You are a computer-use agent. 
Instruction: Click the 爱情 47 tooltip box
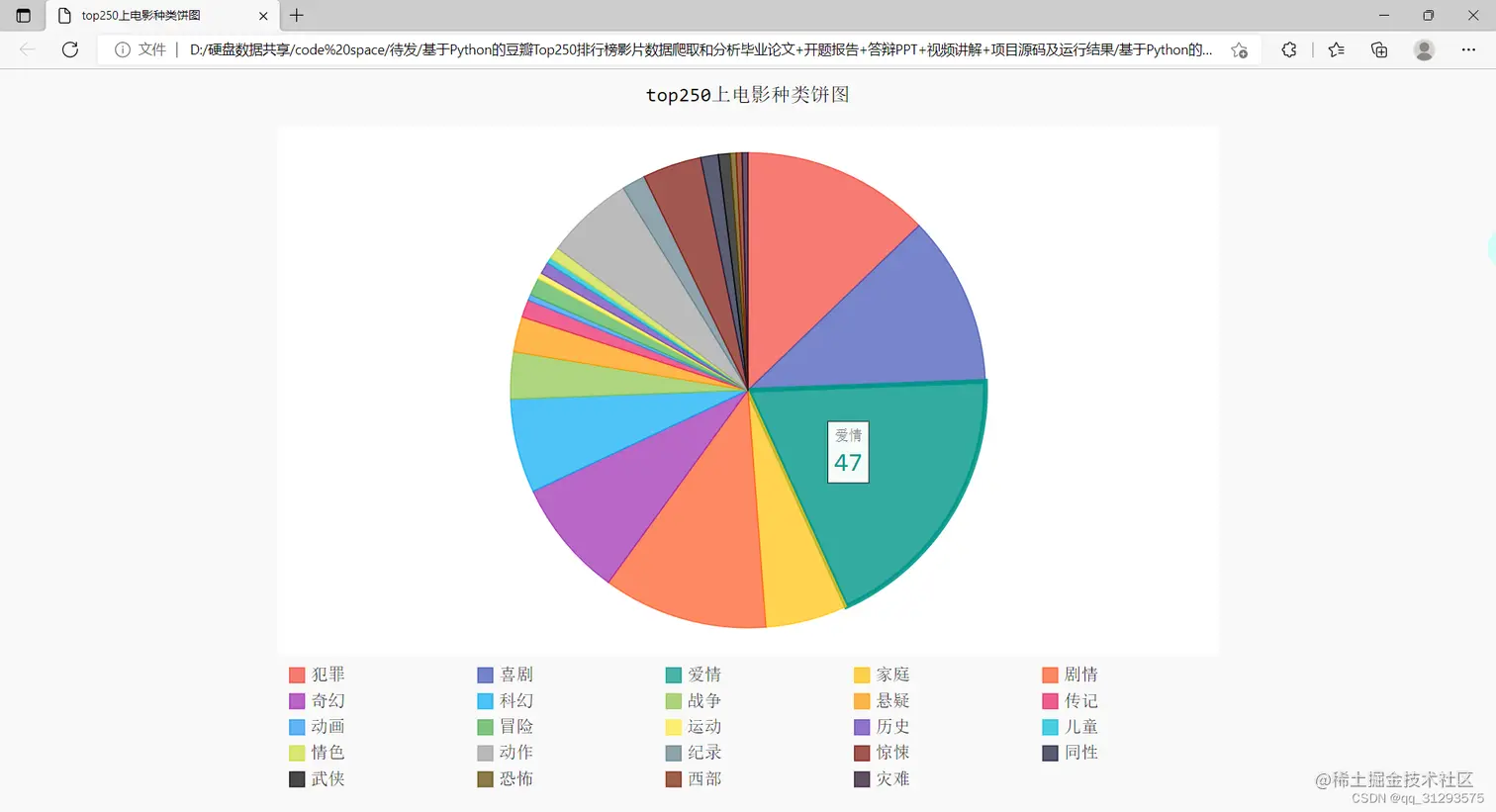(x=848, y=453)
